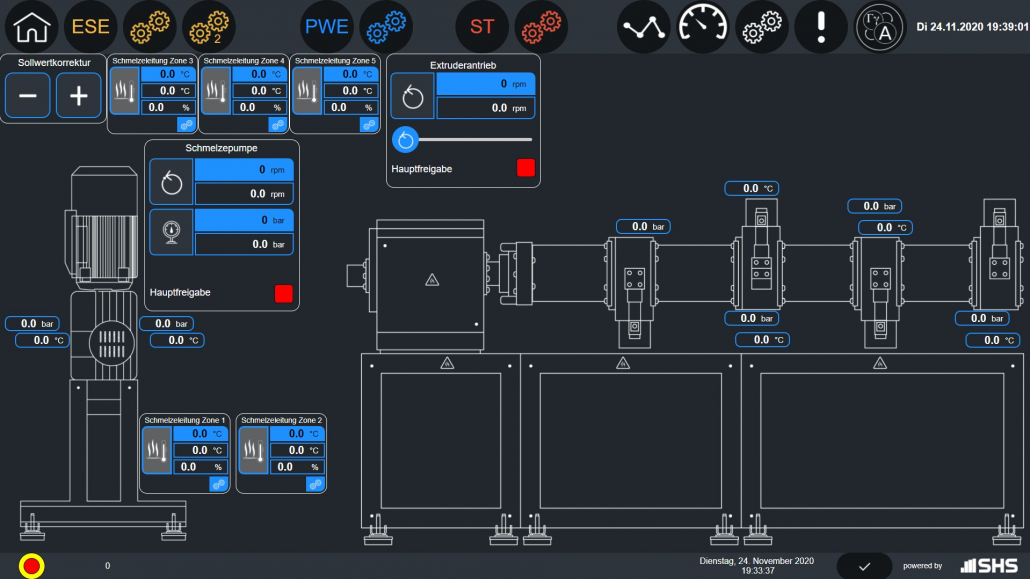Open the alarm exclamation icon
The image size is (1030, 579).
pyautogui.click(x=820, y=27)
